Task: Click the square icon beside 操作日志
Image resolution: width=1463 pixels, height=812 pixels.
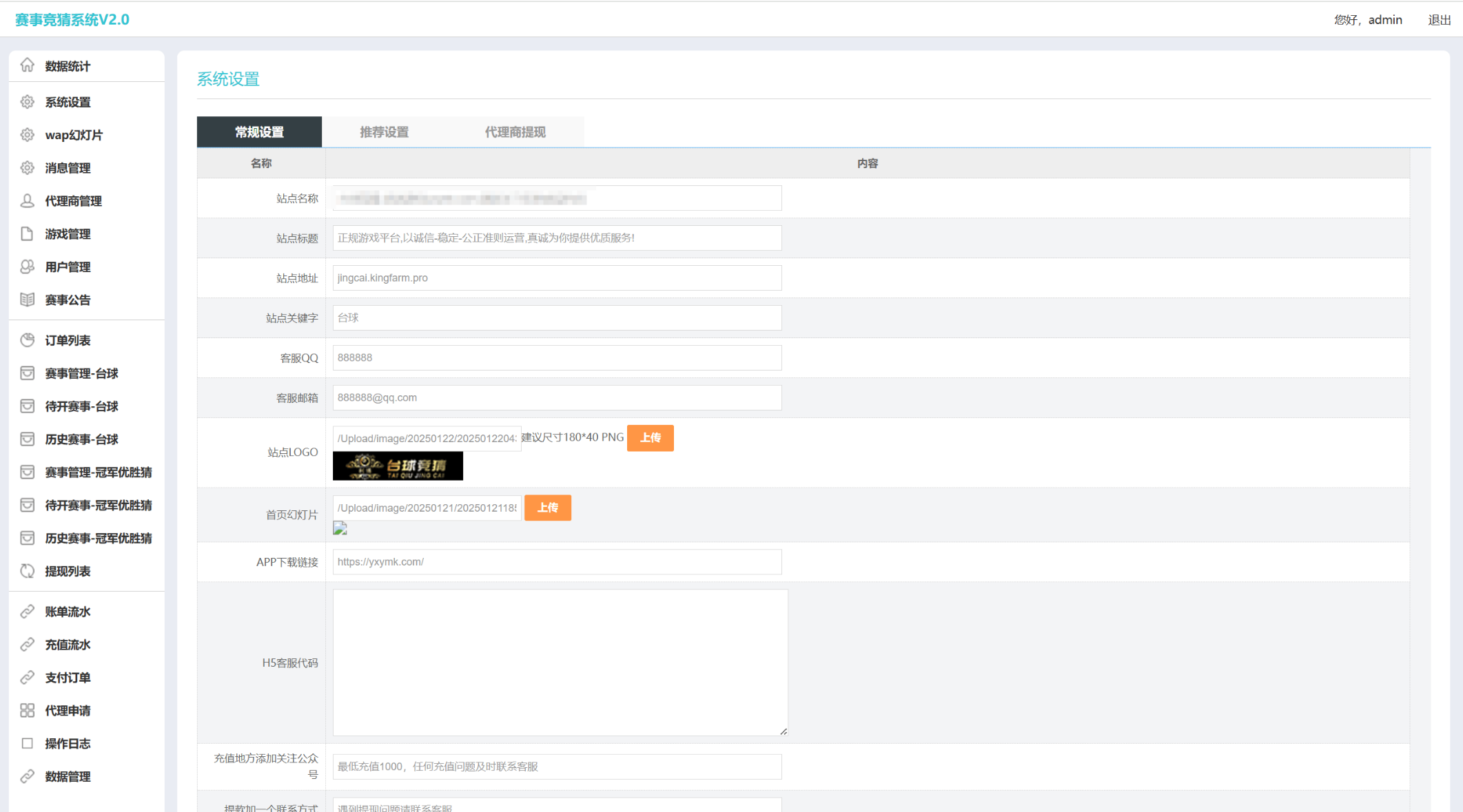Action: click(27, 743)
